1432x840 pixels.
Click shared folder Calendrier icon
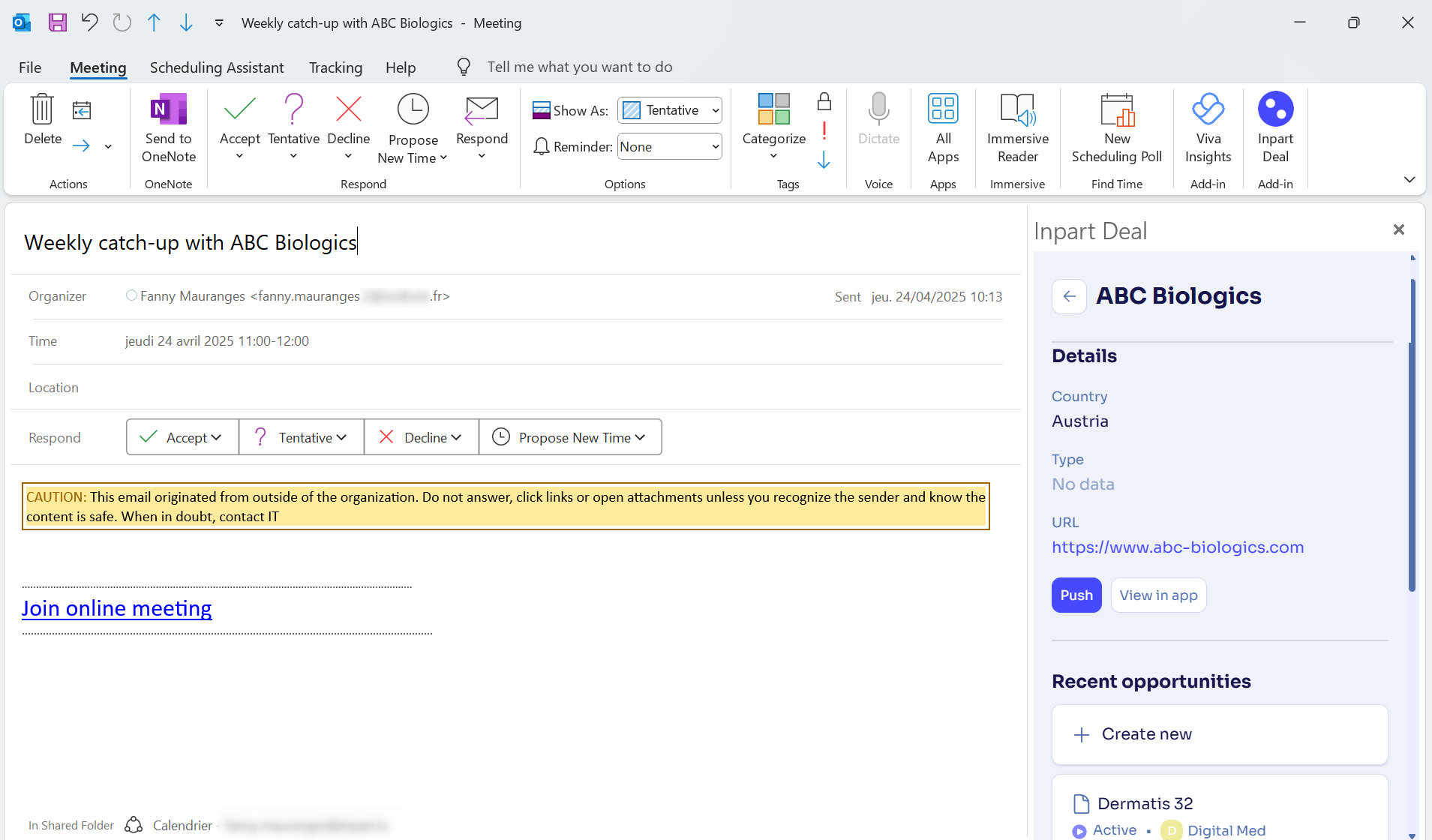tap(134, 825)
